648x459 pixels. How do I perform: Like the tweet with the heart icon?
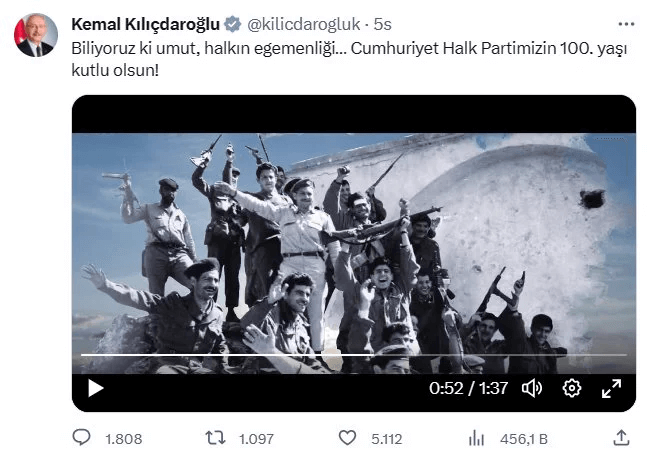click(347, 437)
